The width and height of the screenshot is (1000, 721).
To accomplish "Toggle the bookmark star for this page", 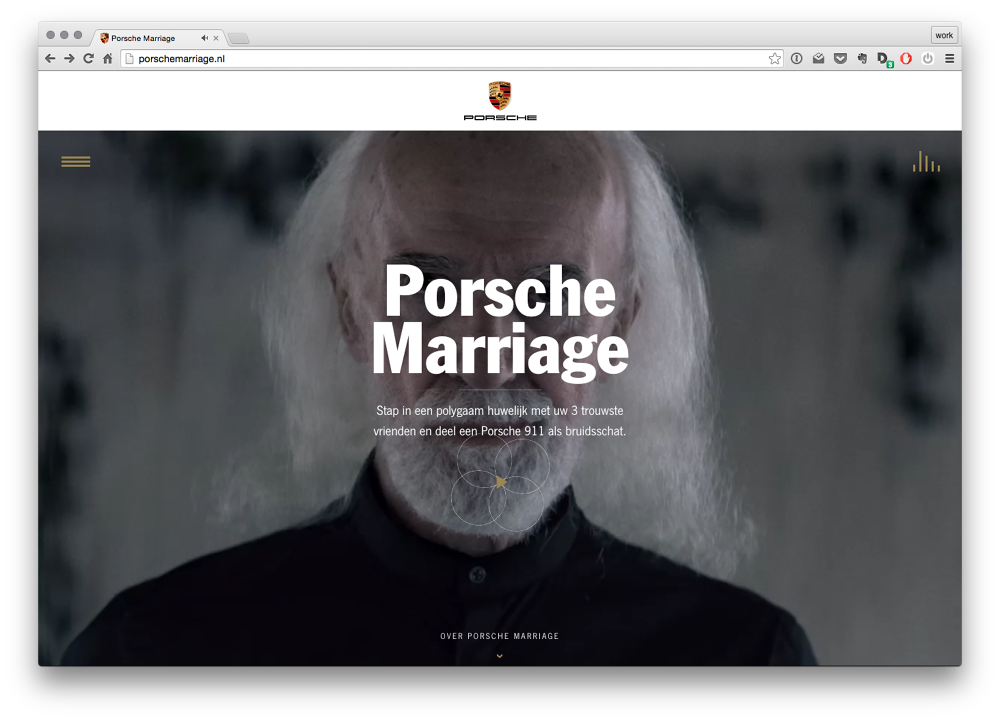I will 775,58.
